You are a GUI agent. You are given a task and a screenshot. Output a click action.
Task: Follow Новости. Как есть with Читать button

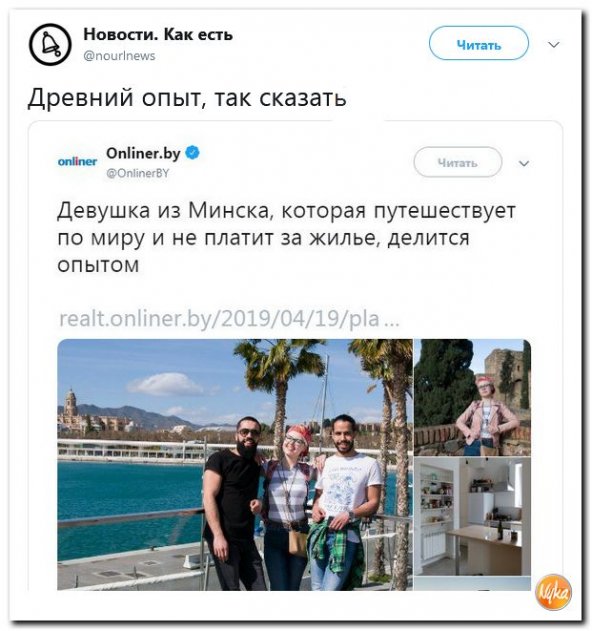479,43
